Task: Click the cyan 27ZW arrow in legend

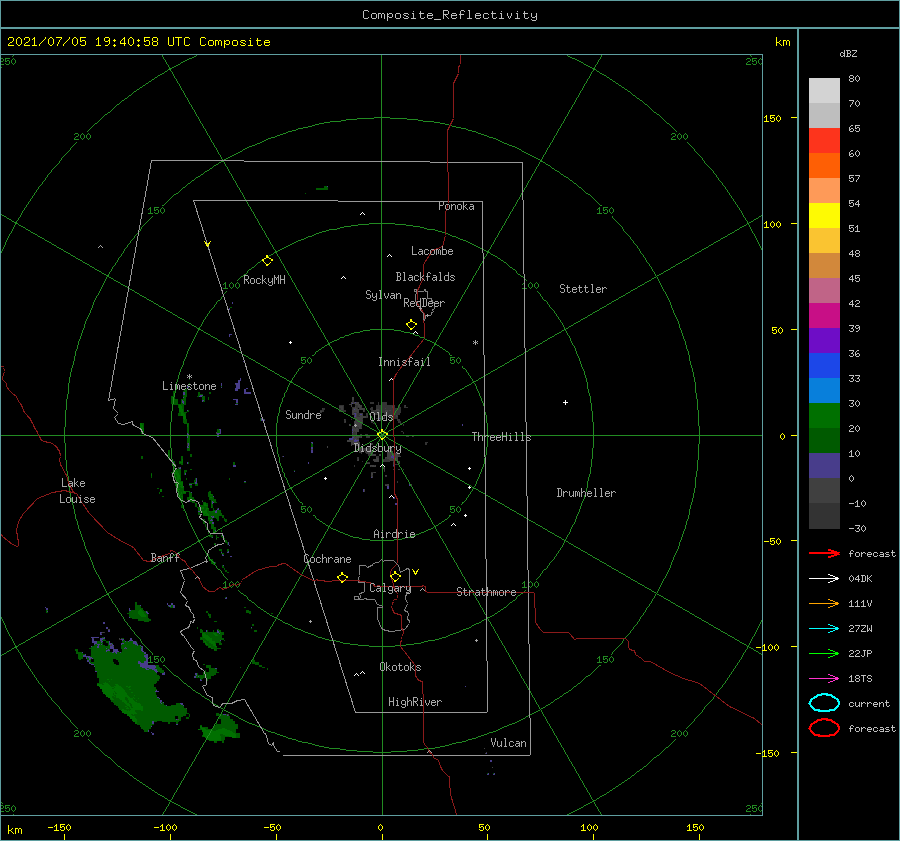Action: [824, 629]
